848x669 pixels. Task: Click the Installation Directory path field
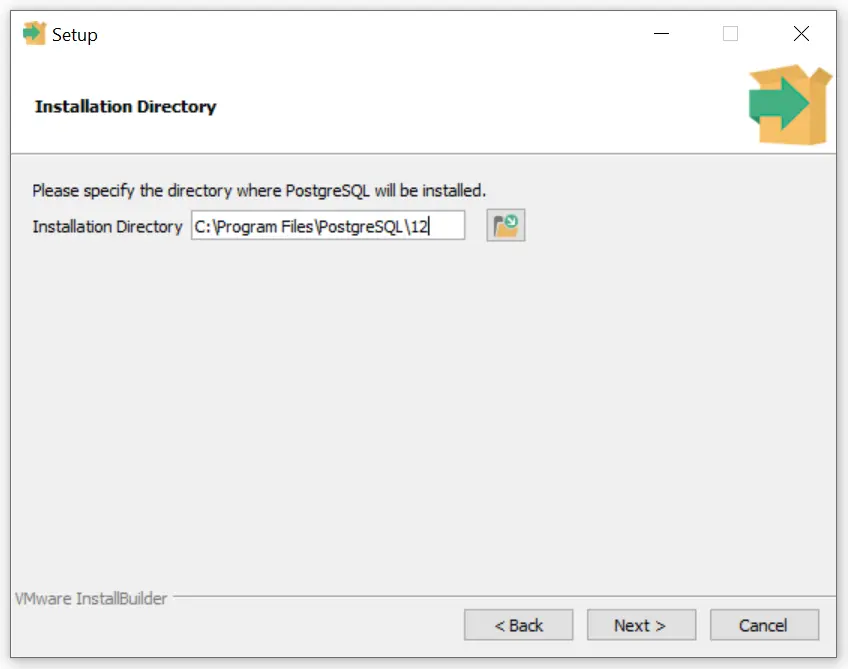click(328, 226)
